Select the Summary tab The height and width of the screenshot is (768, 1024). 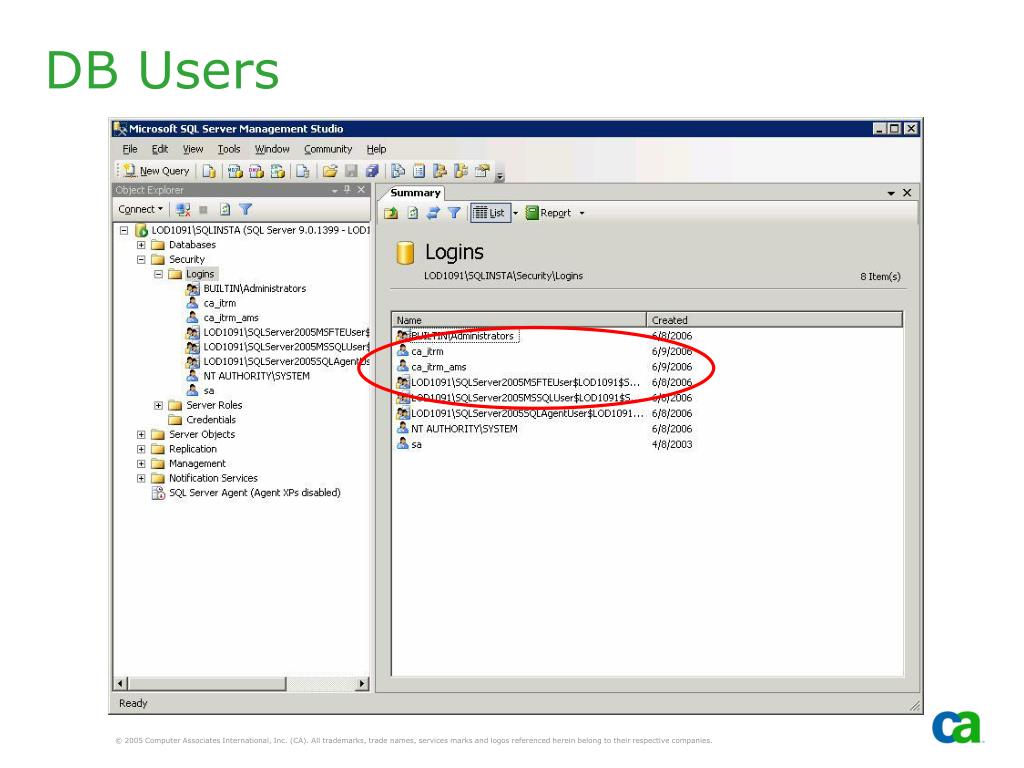pyautogui.click(x=415, y=193)
